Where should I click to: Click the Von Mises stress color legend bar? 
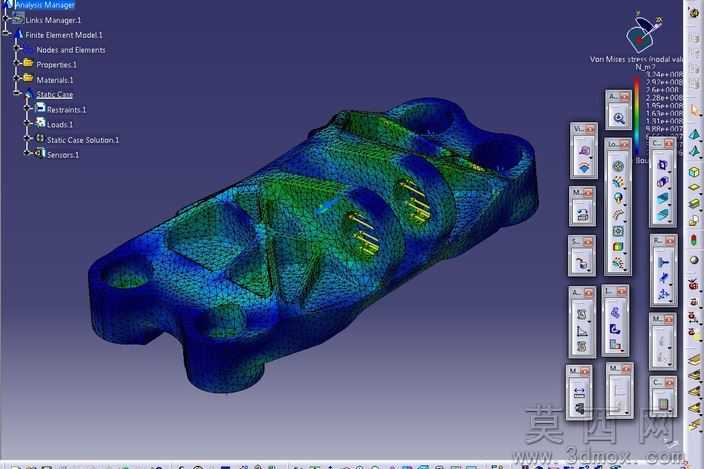(x=637, y=115)
